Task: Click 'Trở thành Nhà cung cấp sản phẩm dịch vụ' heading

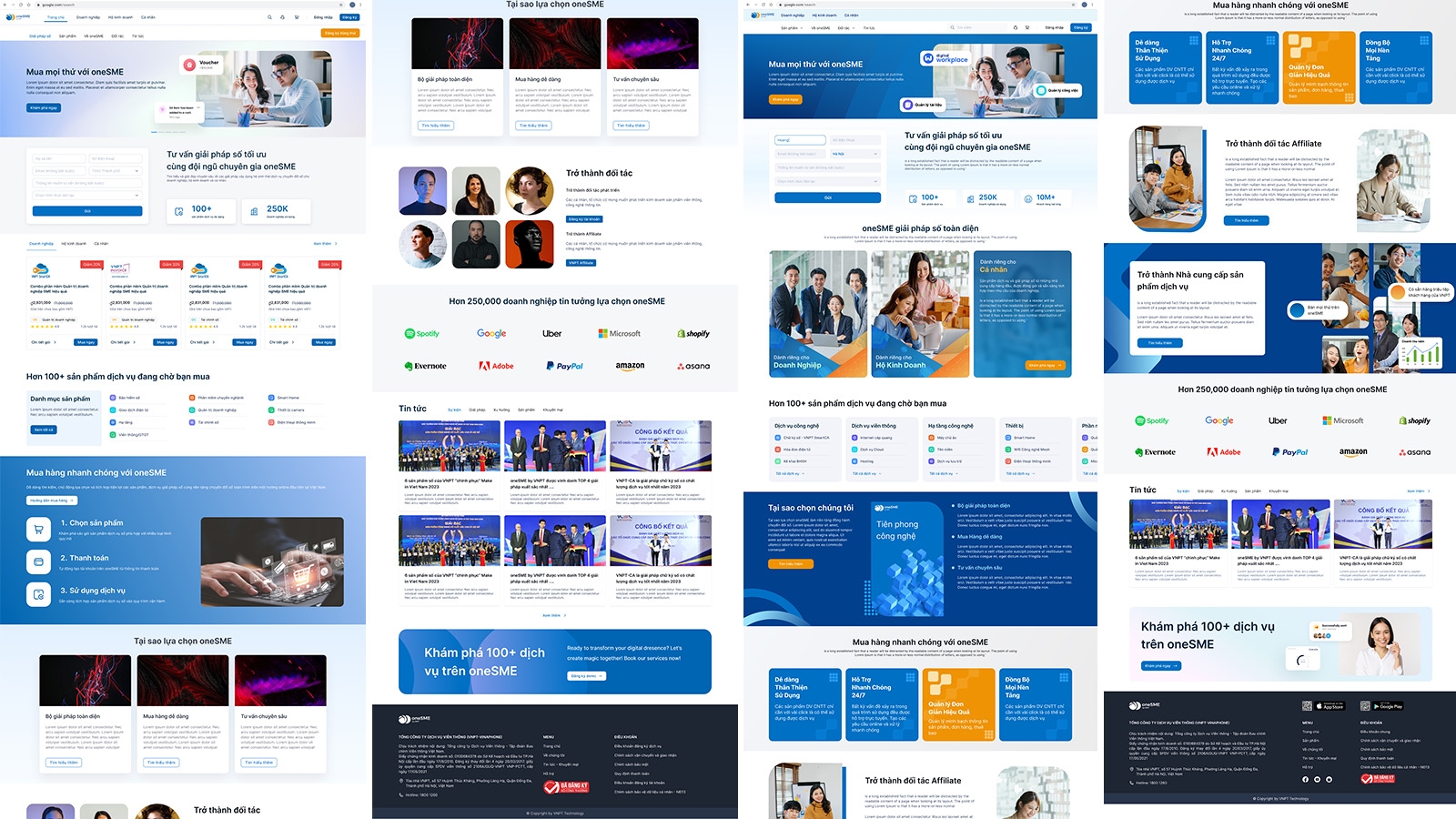Action: pos(1190,280)
